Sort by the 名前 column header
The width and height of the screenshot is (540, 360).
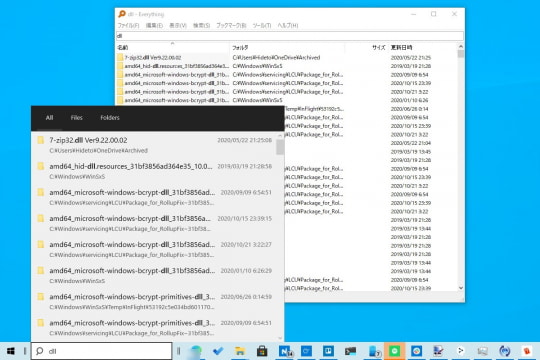coord(173,47)
